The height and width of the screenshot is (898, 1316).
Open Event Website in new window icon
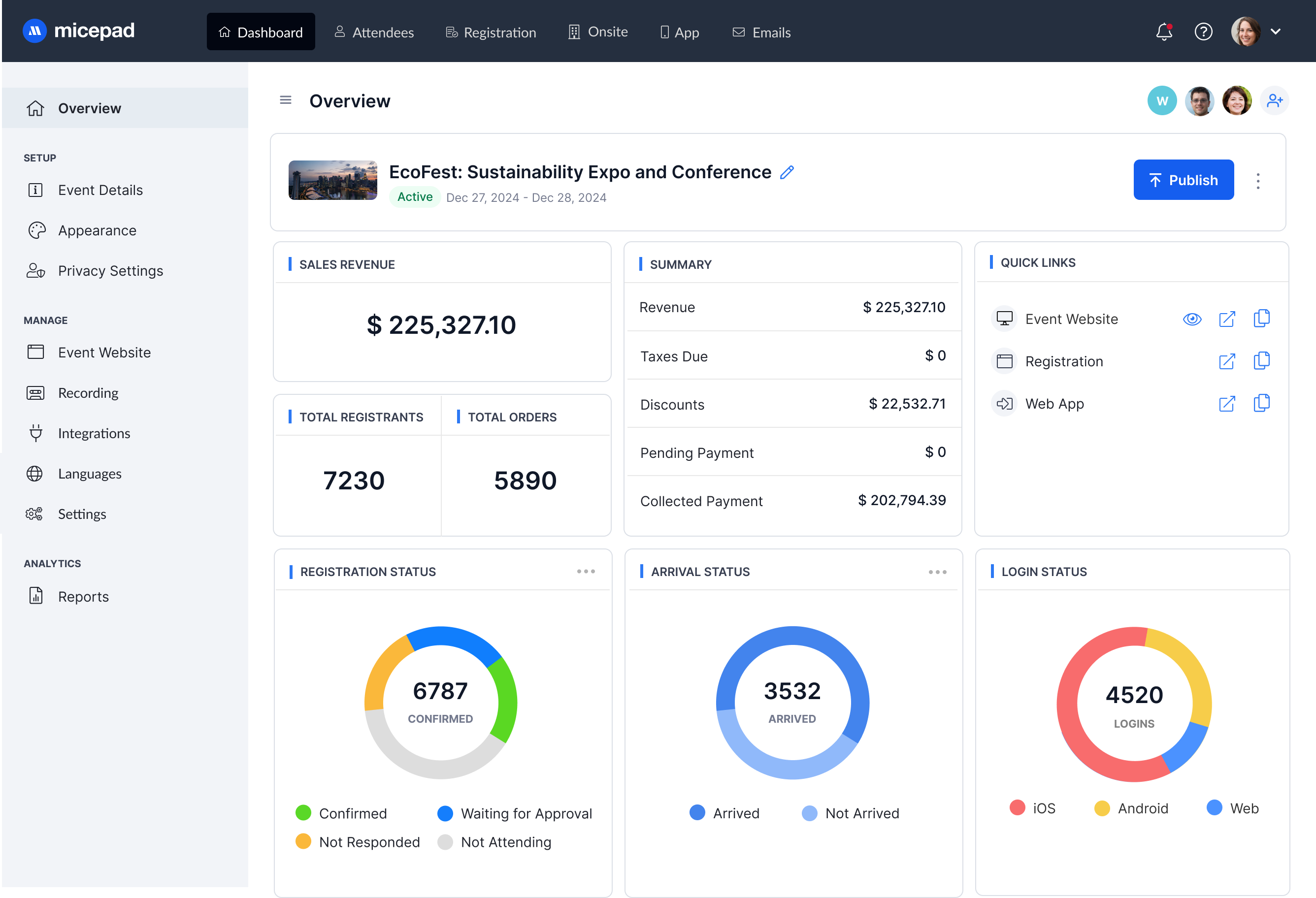click(1226, 320)
